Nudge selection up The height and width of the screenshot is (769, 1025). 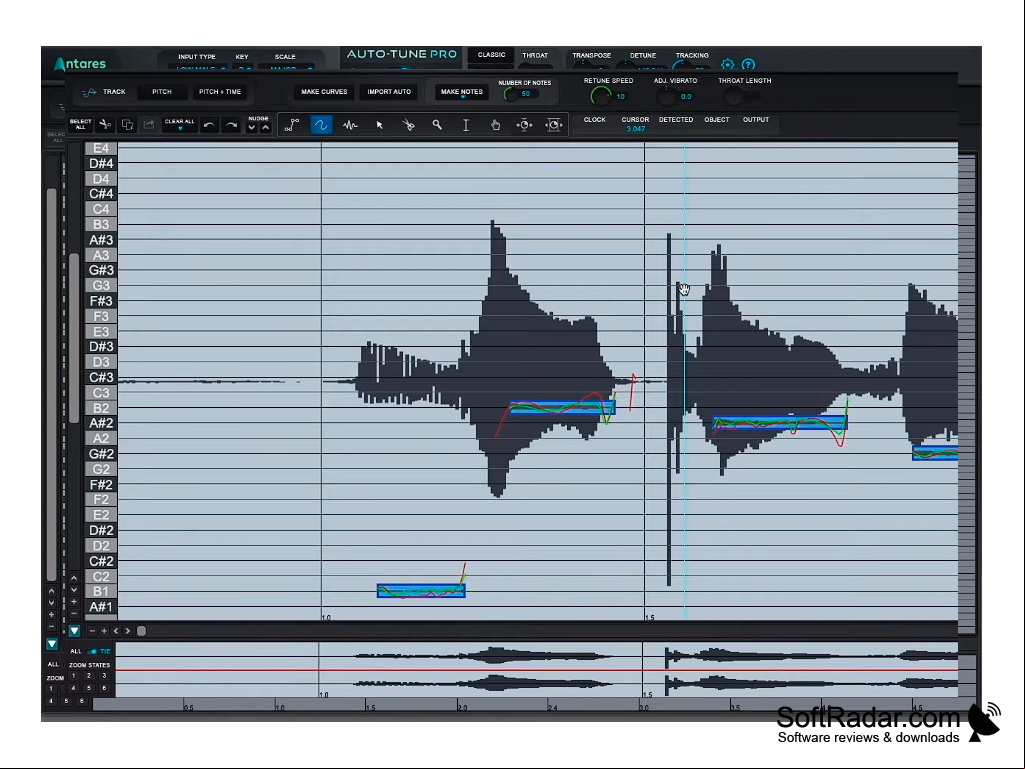[x=265, y=128]
